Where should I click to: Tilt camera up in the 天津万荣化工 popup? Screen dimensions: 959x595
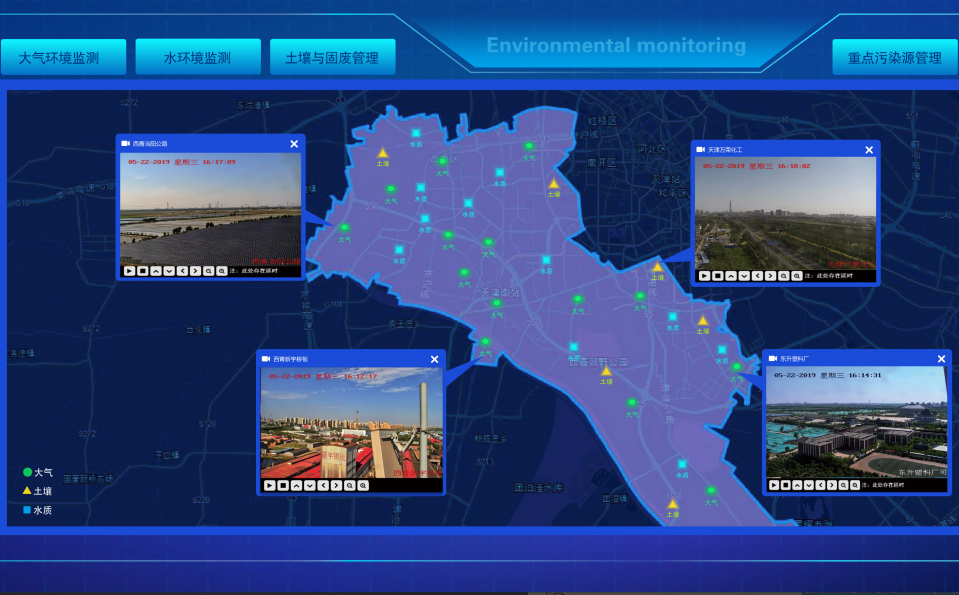pyautogui.click(x=731, y=276)
